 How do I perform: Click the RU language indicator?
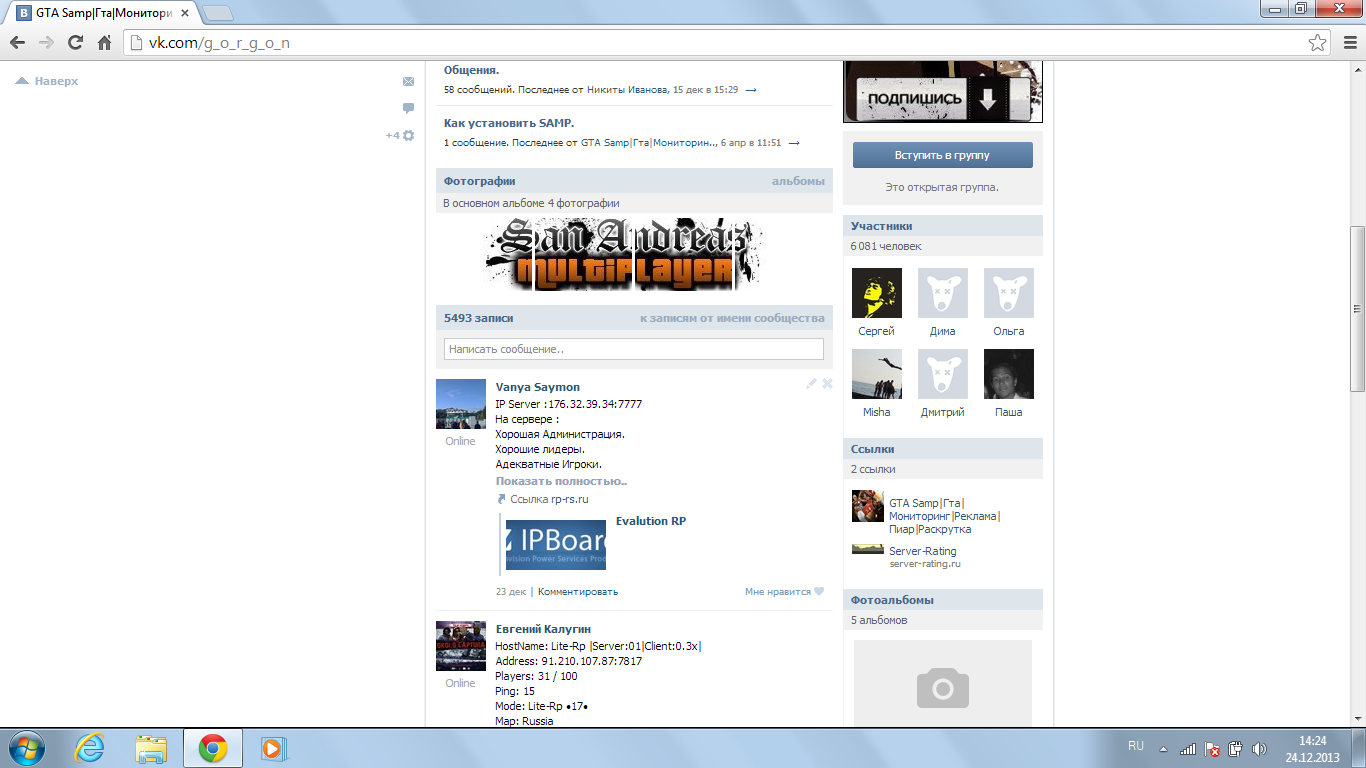click(x=1136, y=746)
